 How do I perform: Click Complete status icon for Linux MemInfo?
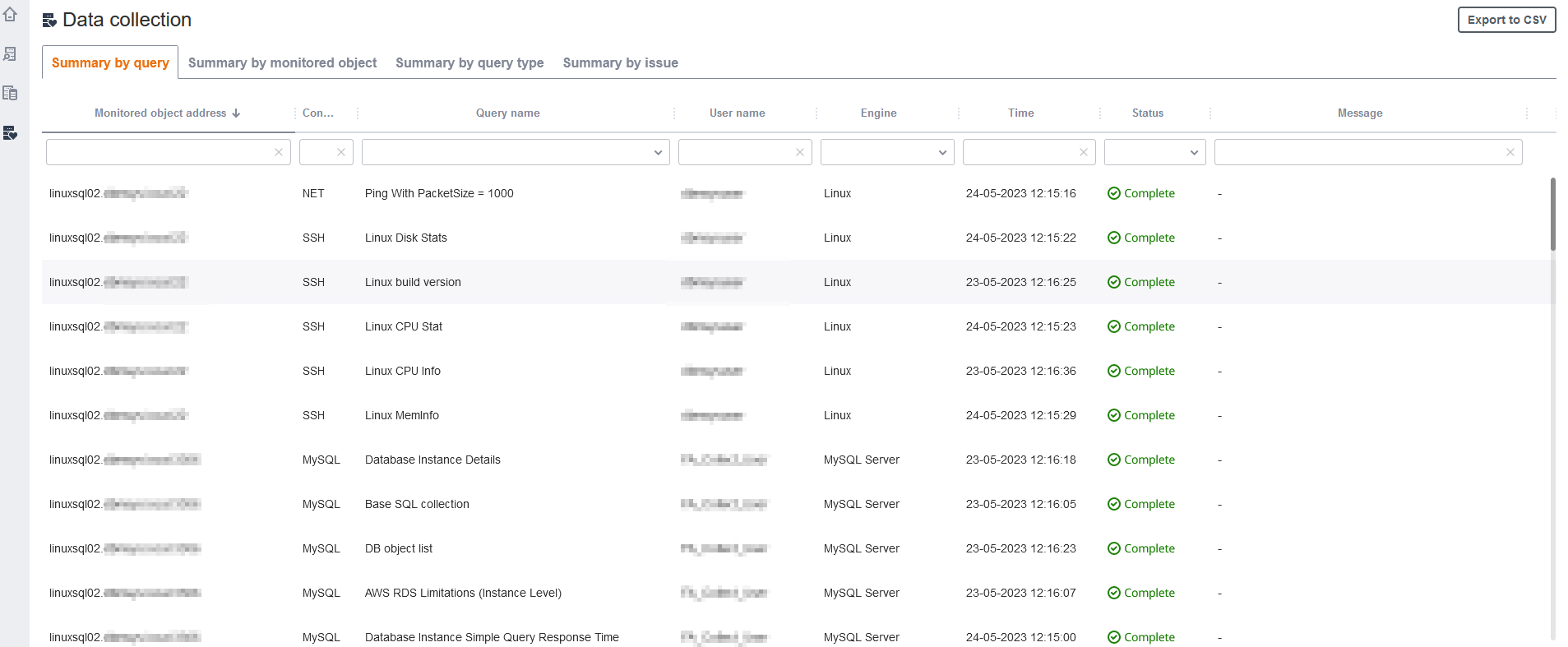(x=1114, y=415)
